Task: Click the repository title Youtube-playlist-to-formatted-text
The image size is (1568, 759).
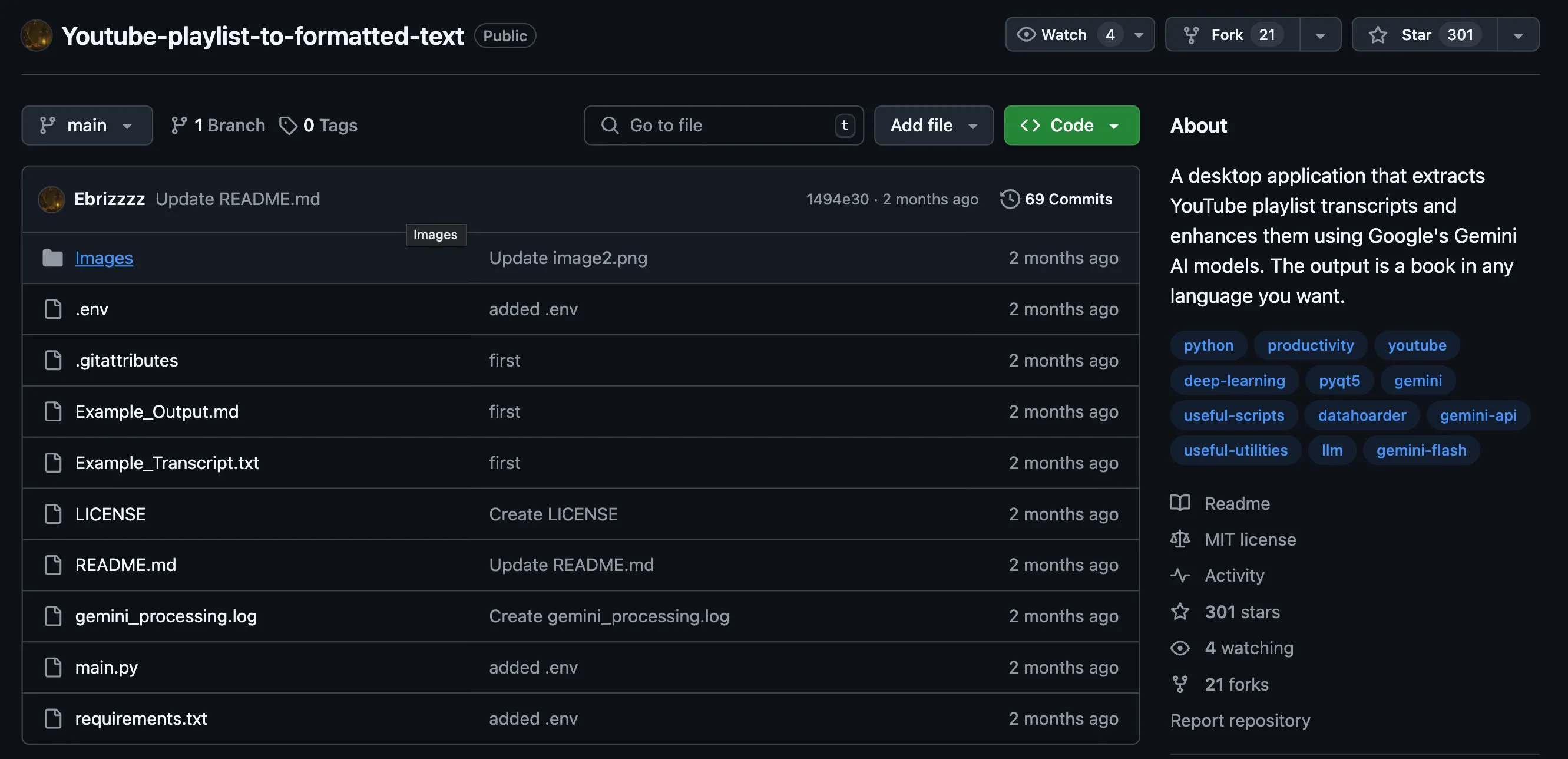Action: pyautogui.click(x=262, y=35)
